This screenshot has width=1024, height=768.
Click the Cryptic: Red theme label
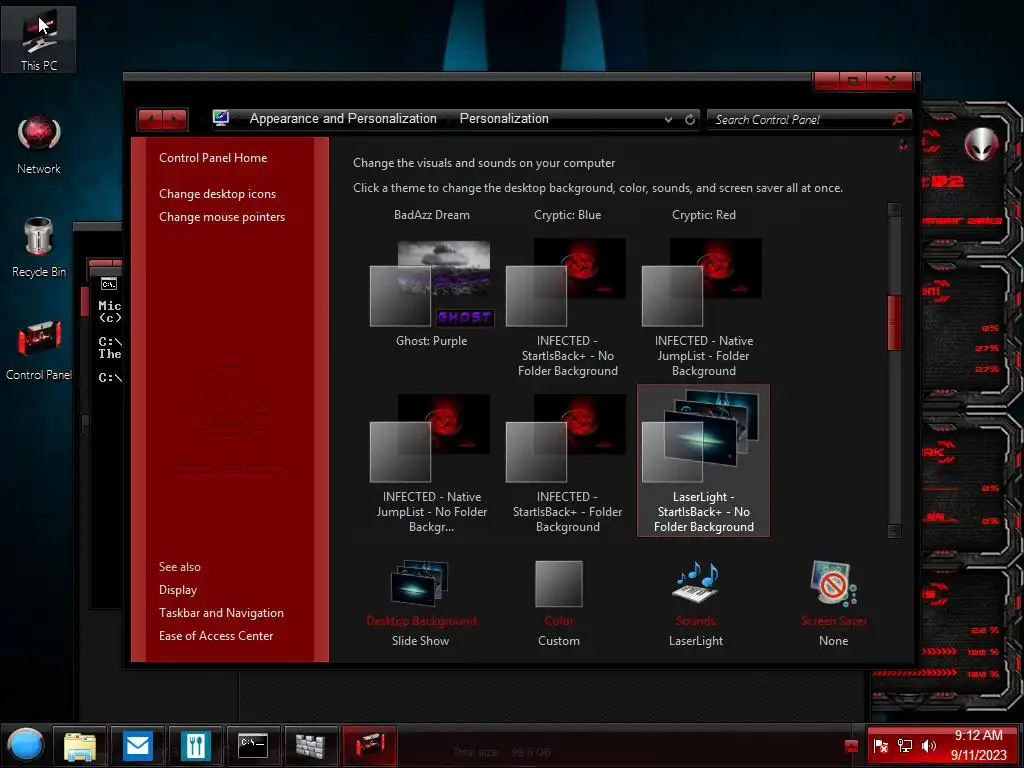(703, 215)
